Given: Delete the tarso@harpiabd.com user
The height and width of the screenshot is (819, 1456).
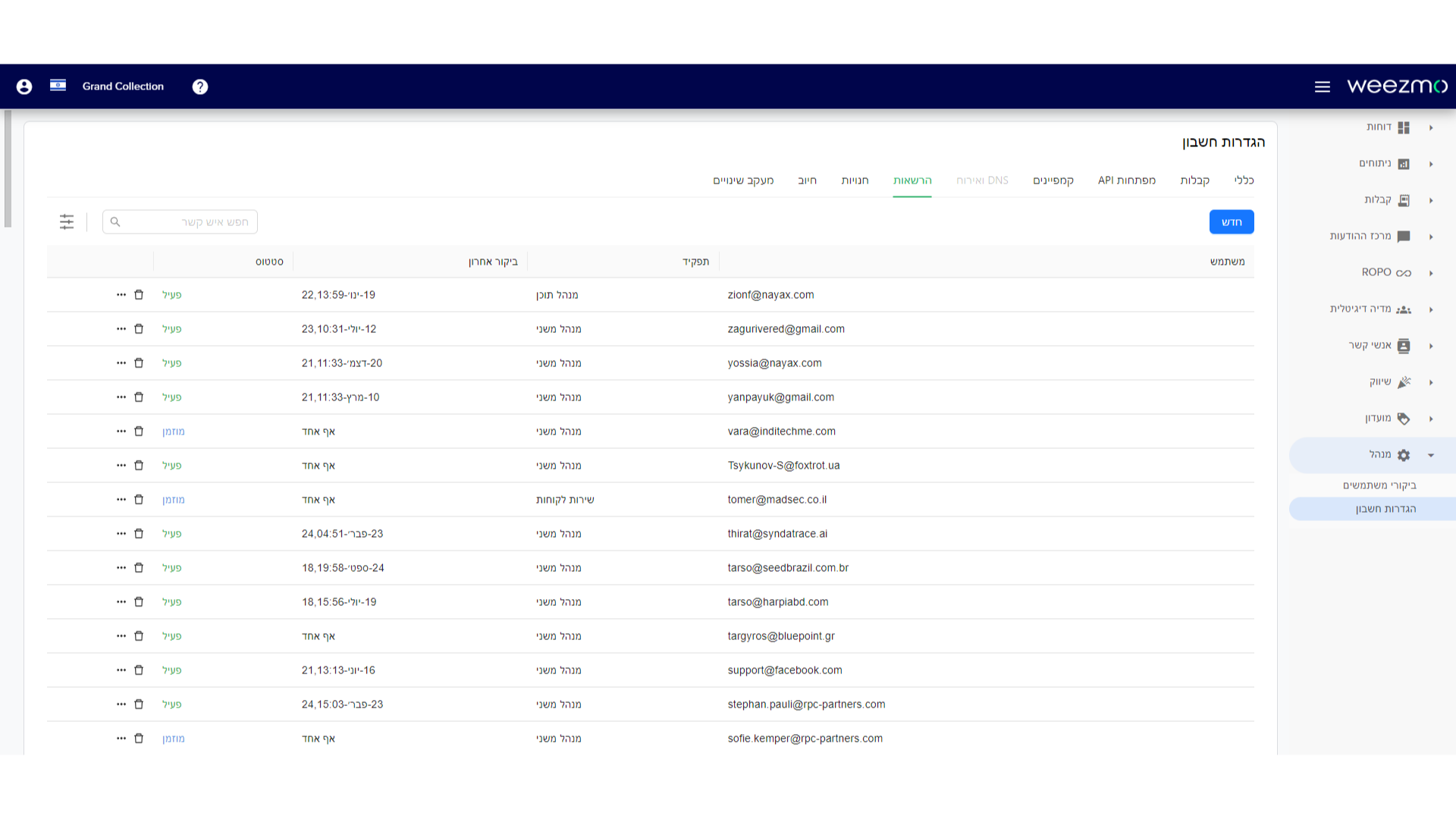Looking at the screenshot, I should [x=139, y=601].
